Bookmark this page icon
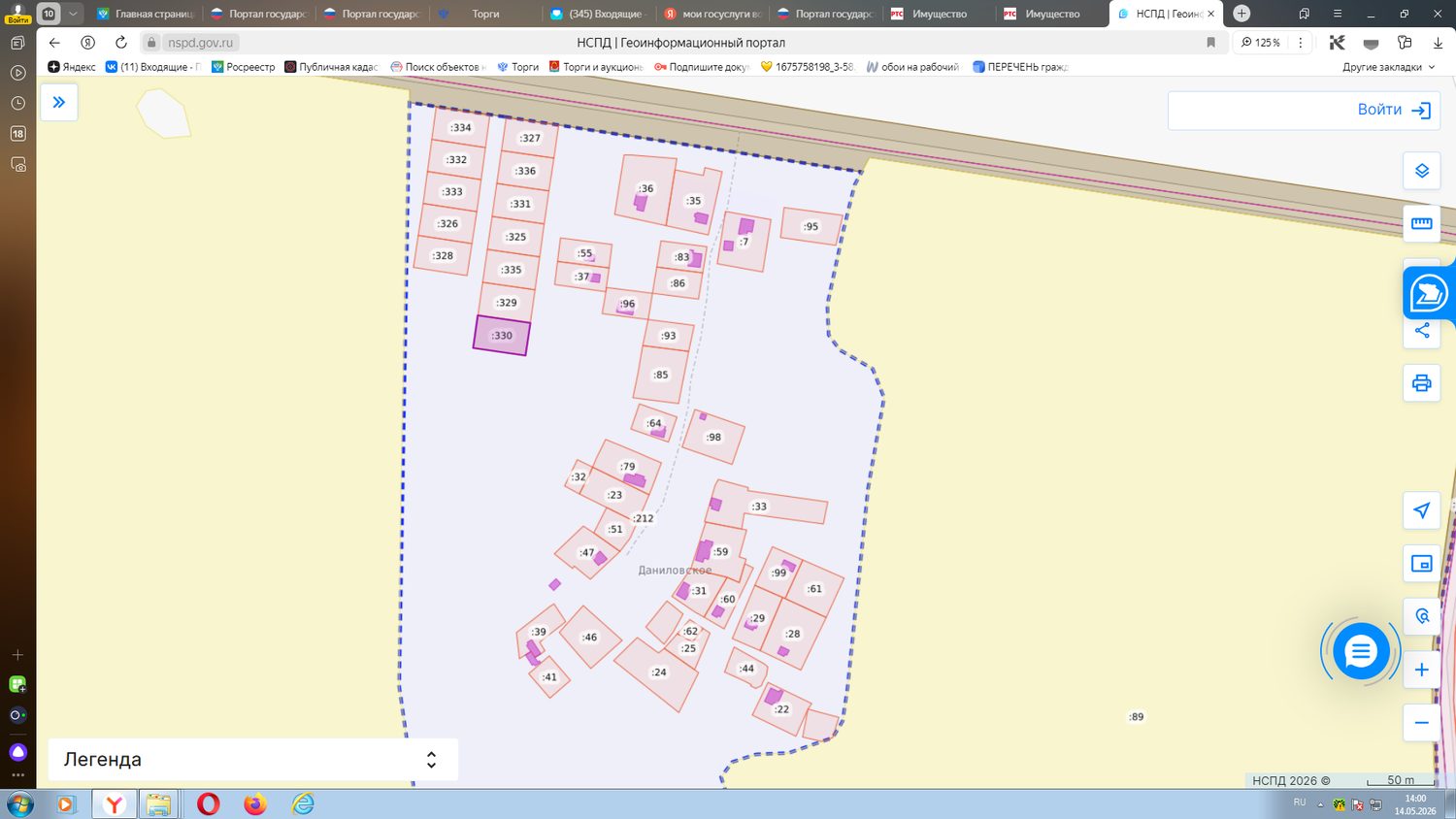The image size is (1456, 819). coord(1210,43)
